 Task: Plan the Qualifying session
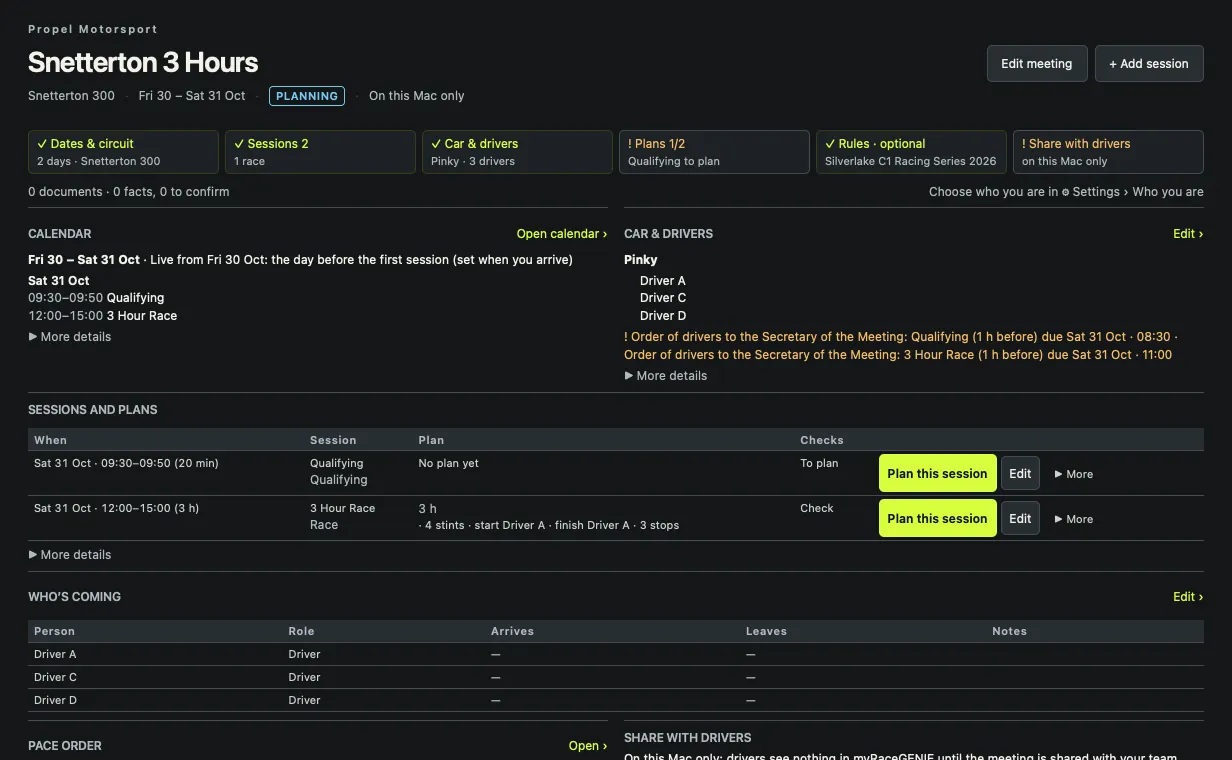pos(937,474)
